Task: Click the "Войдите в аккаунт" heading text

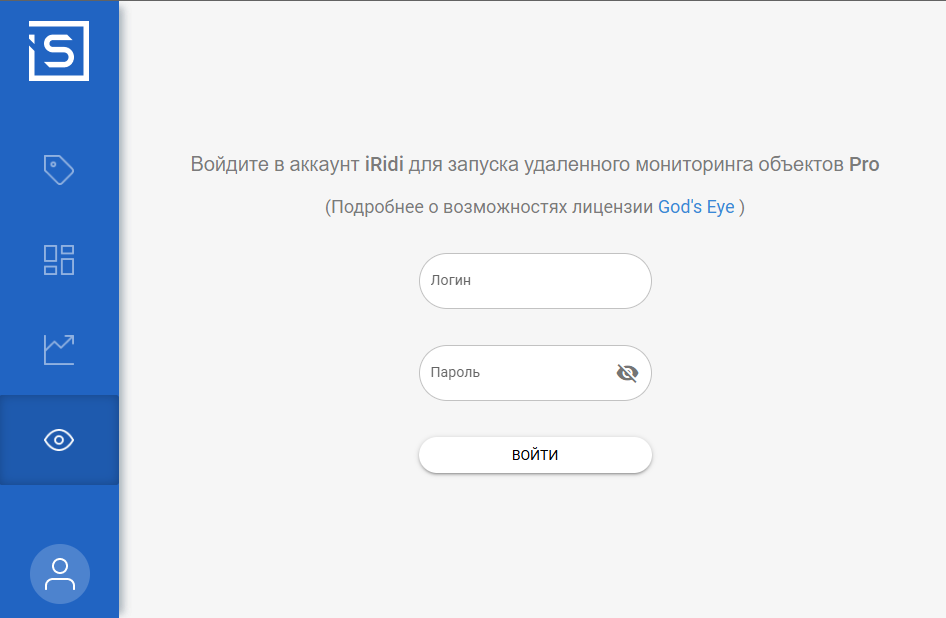Action: (275, 165)
